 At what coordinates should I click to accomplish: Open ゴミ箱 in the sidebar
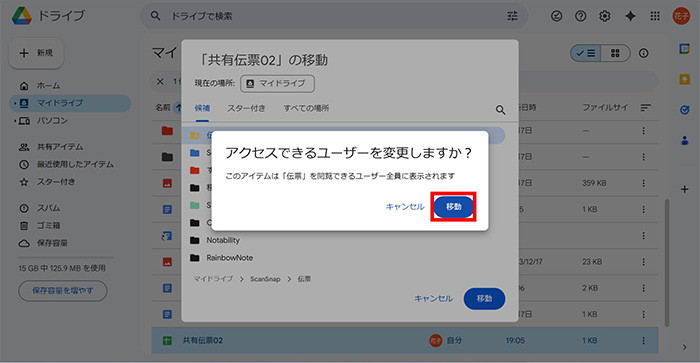click(48, 225)
